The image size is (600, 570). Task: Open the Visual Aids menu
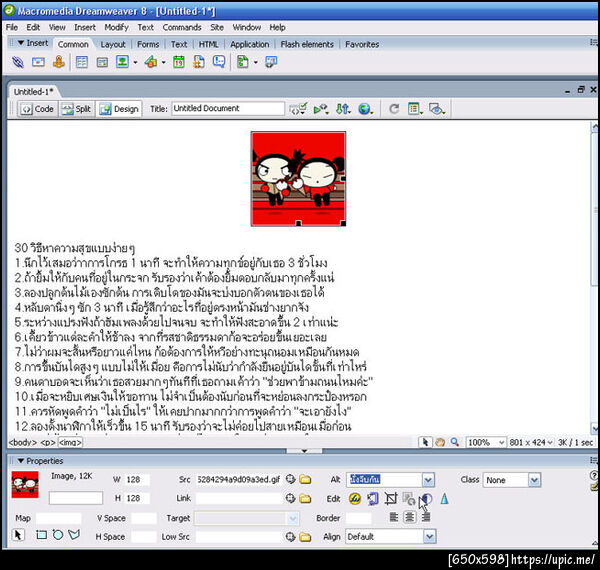(x=437, y=109)
